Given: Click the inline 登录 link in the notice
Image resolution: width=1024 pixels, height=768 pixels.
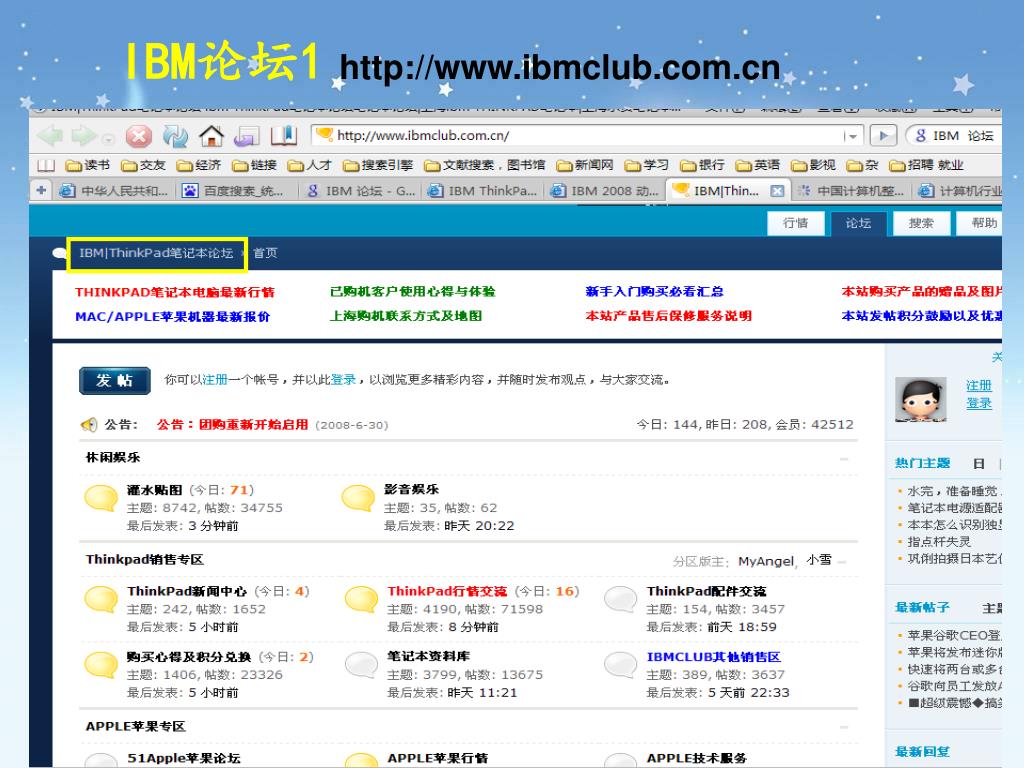Looking at the screenshot, I should [x=344, y=379].
